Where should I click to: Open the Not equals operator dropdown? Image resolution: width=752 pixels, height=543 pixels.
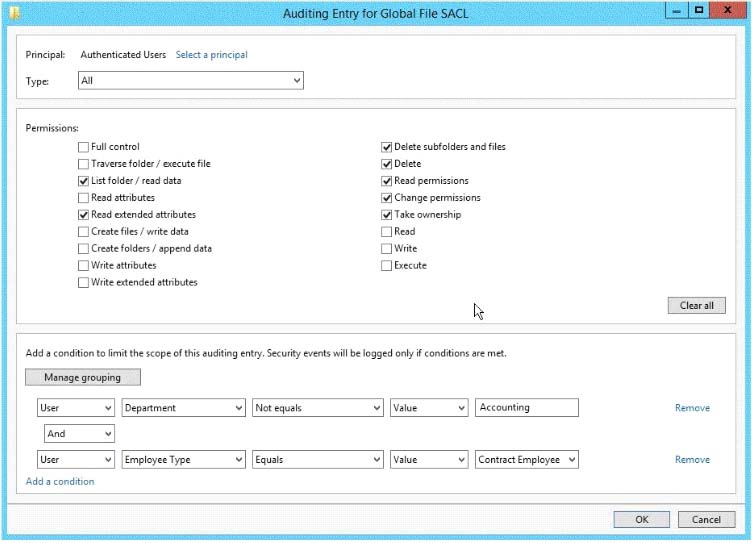(317, 408)
